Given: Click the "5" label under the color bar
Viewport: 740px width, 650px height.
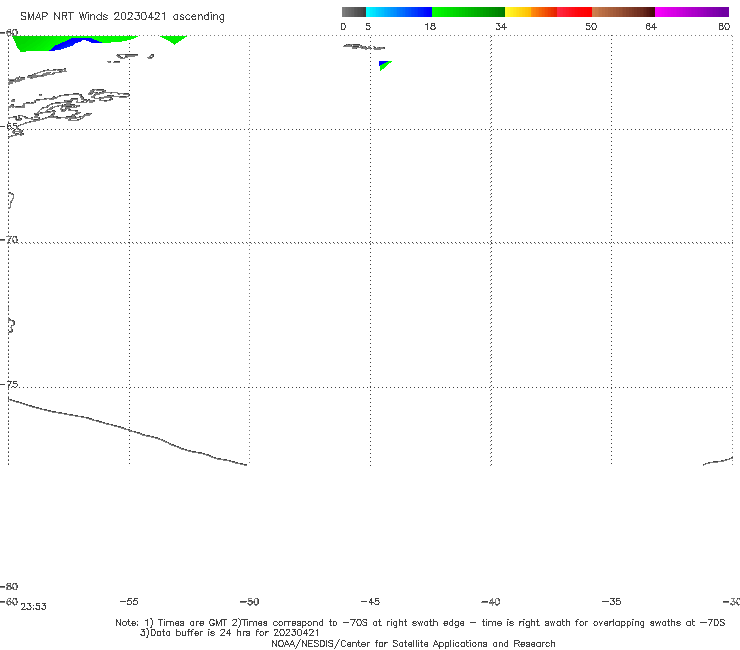Looking at the screenshot, I should 368,26.
